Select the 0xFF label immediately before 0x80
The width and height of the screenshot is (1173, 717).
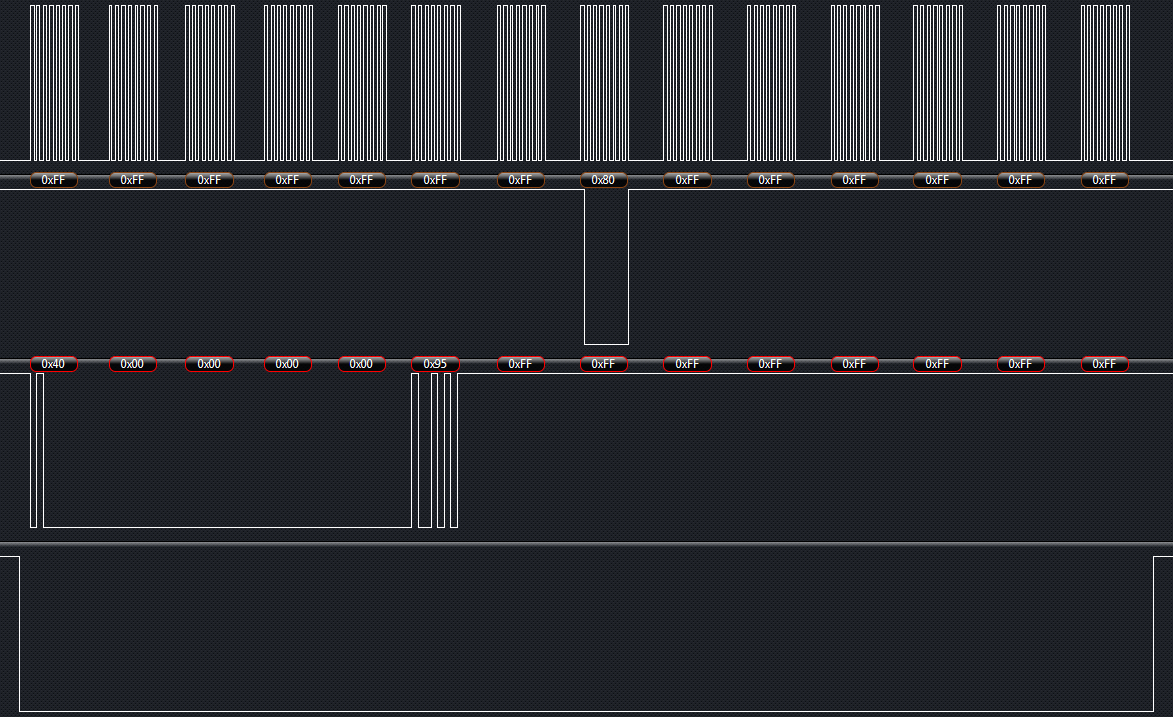(x=520, y=180)
